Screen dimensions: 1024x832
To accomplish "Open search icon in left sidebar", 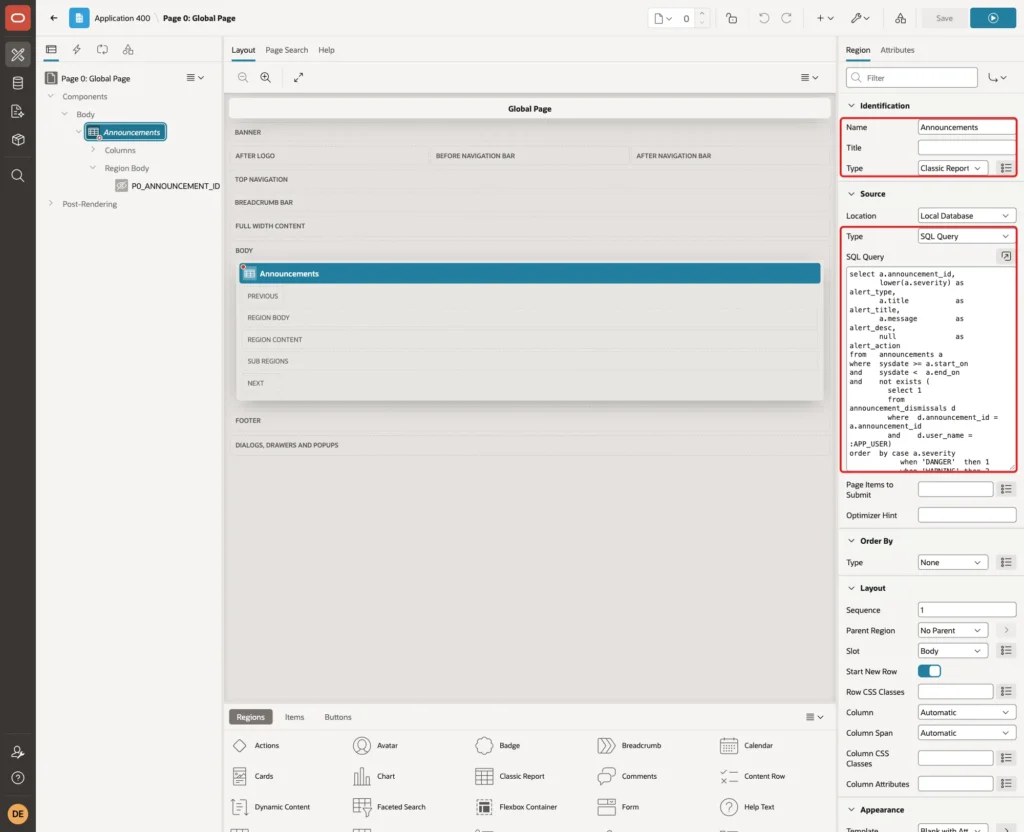I will pos(18,176).
